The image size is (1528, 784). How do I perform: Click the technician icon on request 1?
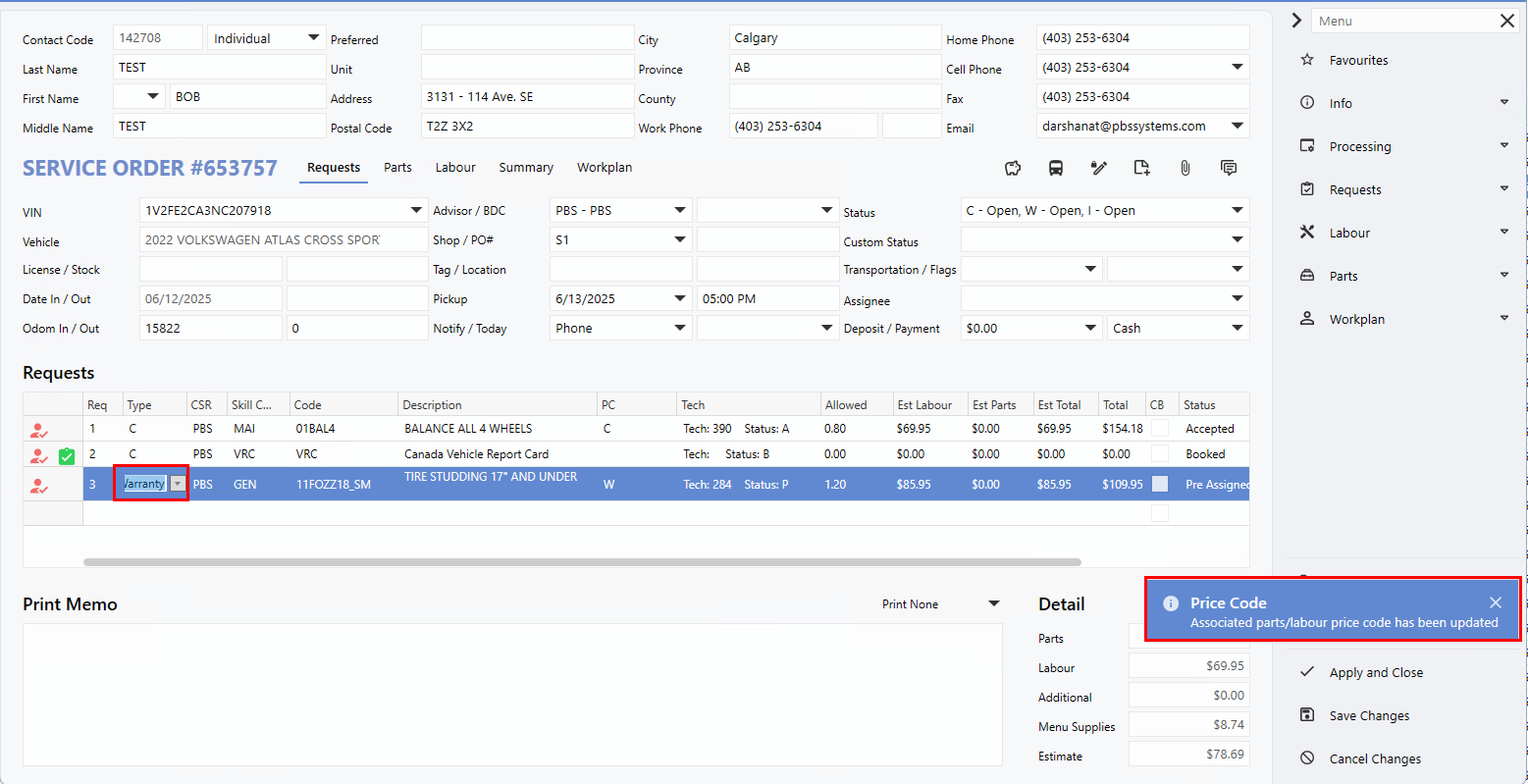pyautogui.click(x=38, y=430)
